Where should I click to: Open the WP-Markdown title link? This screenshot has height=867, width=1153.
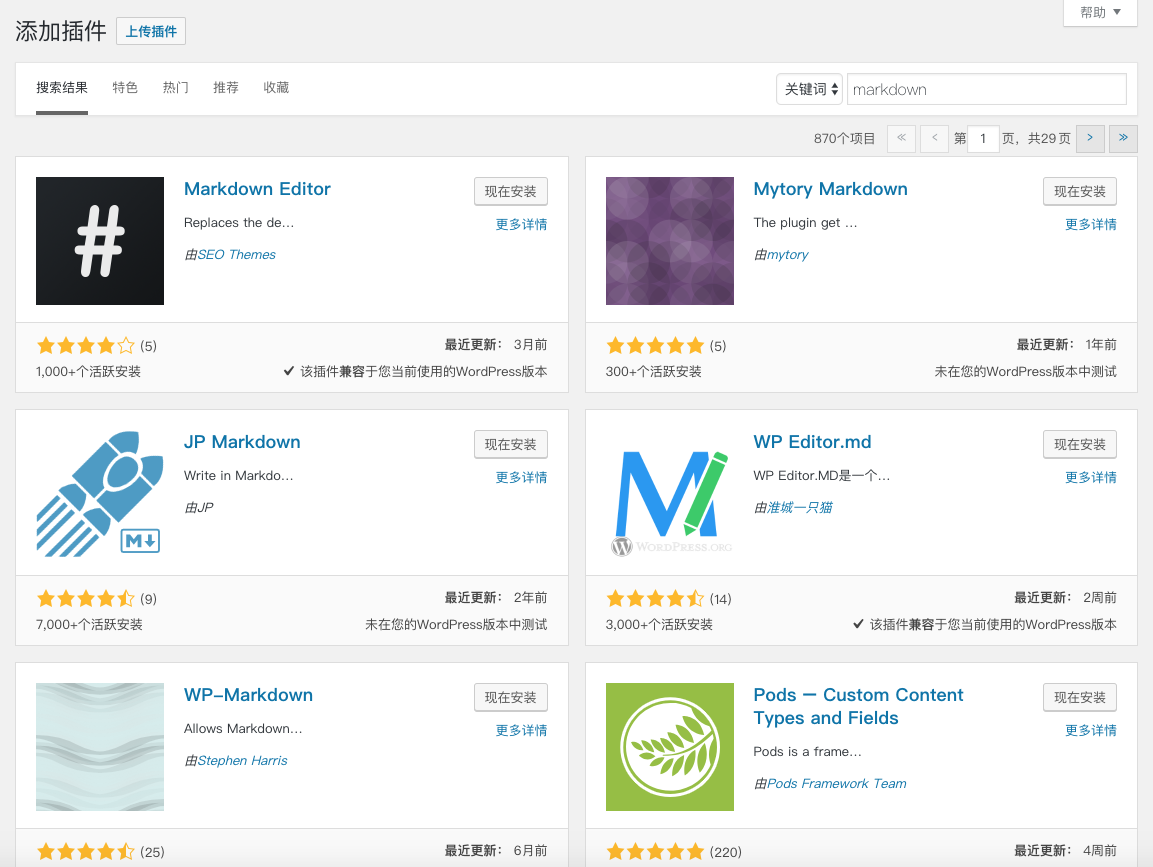pos(249,695)
